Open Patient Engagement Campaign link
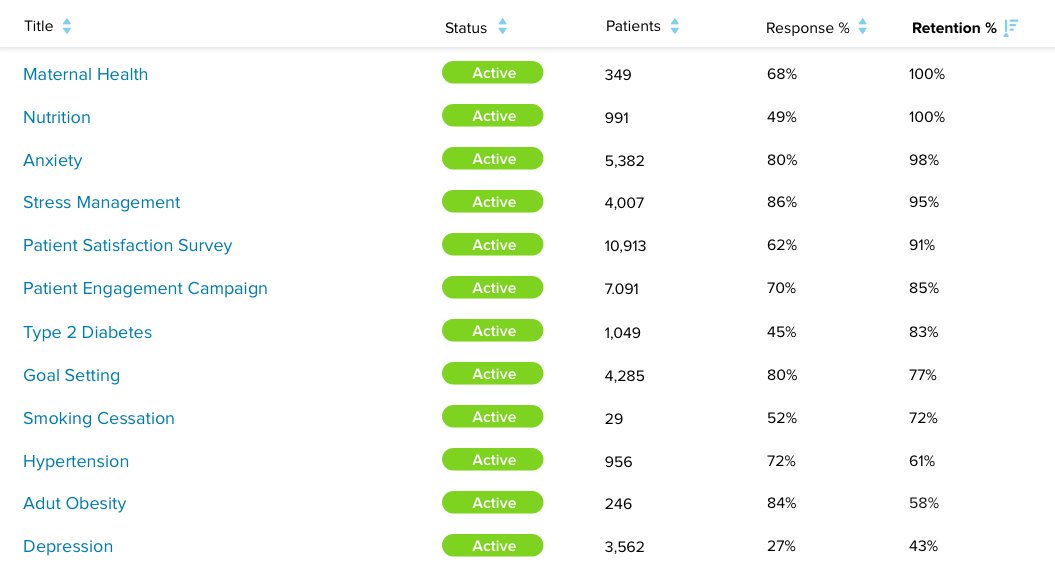1055x575 pixels. [145, 288]
